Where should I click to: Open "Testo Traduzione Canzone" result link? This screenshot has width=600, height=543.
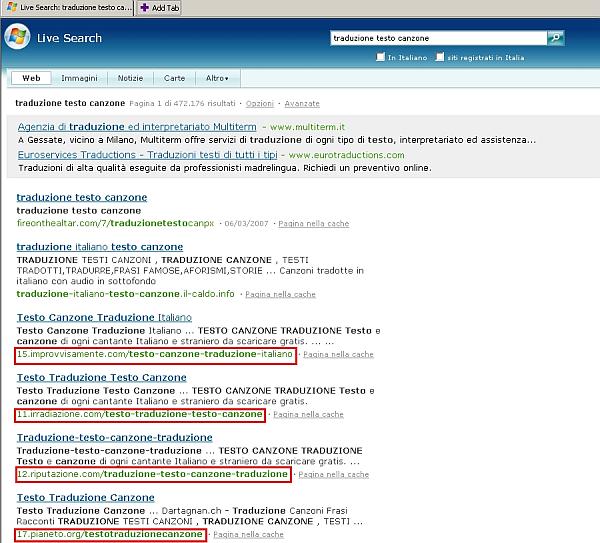[86, 498]
